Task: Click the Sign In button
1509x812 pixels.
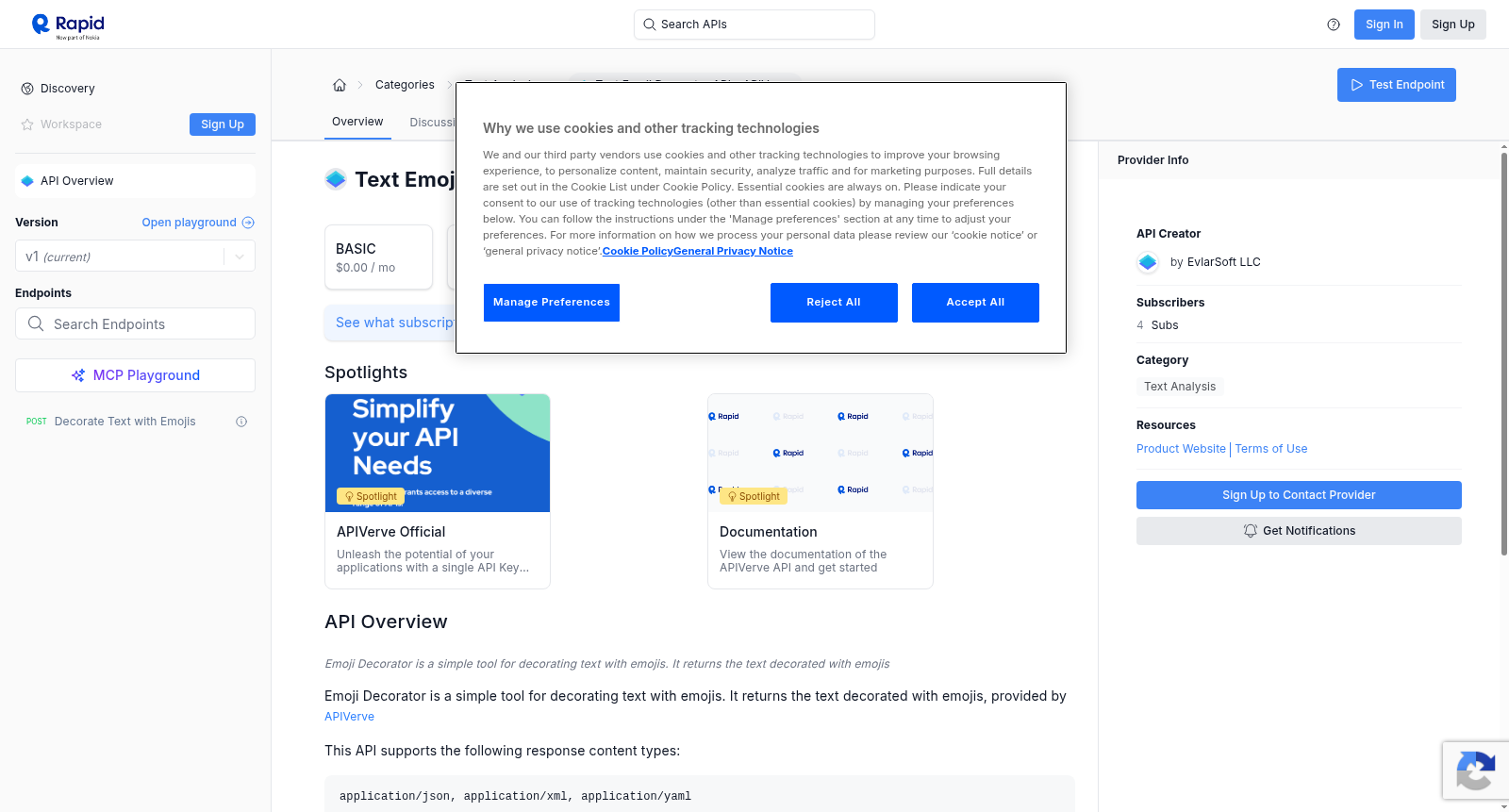Action: pos(1385,25)
